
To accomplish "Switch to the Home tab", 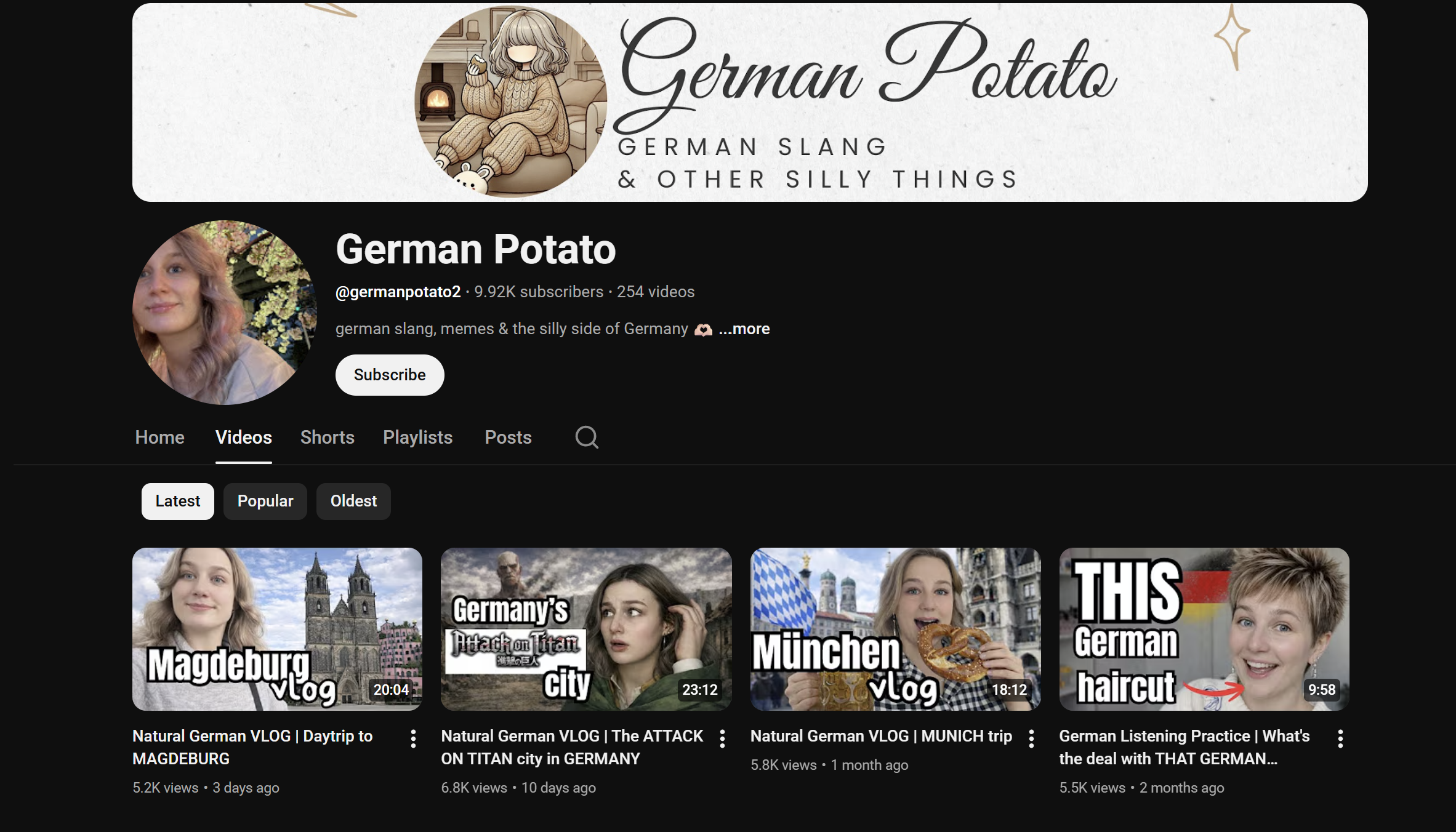I will click(159, 438).
